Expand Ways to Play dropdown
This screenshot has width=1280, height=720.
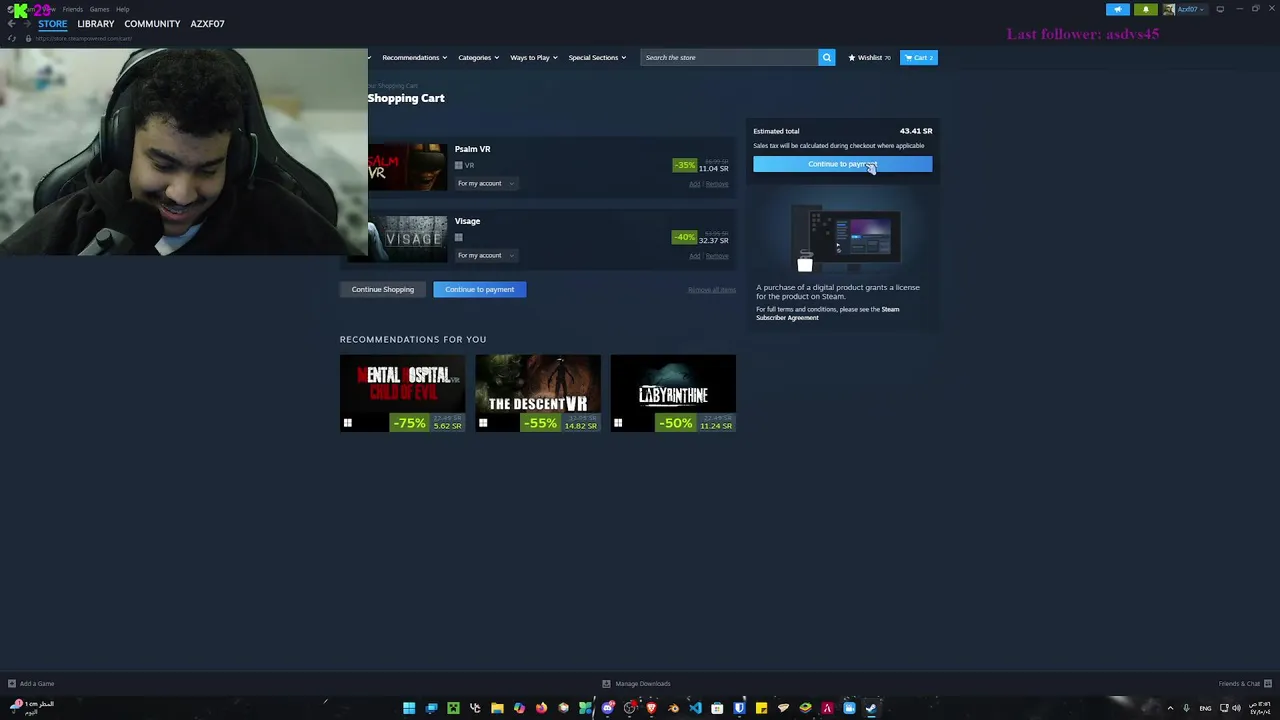[533, 57]
